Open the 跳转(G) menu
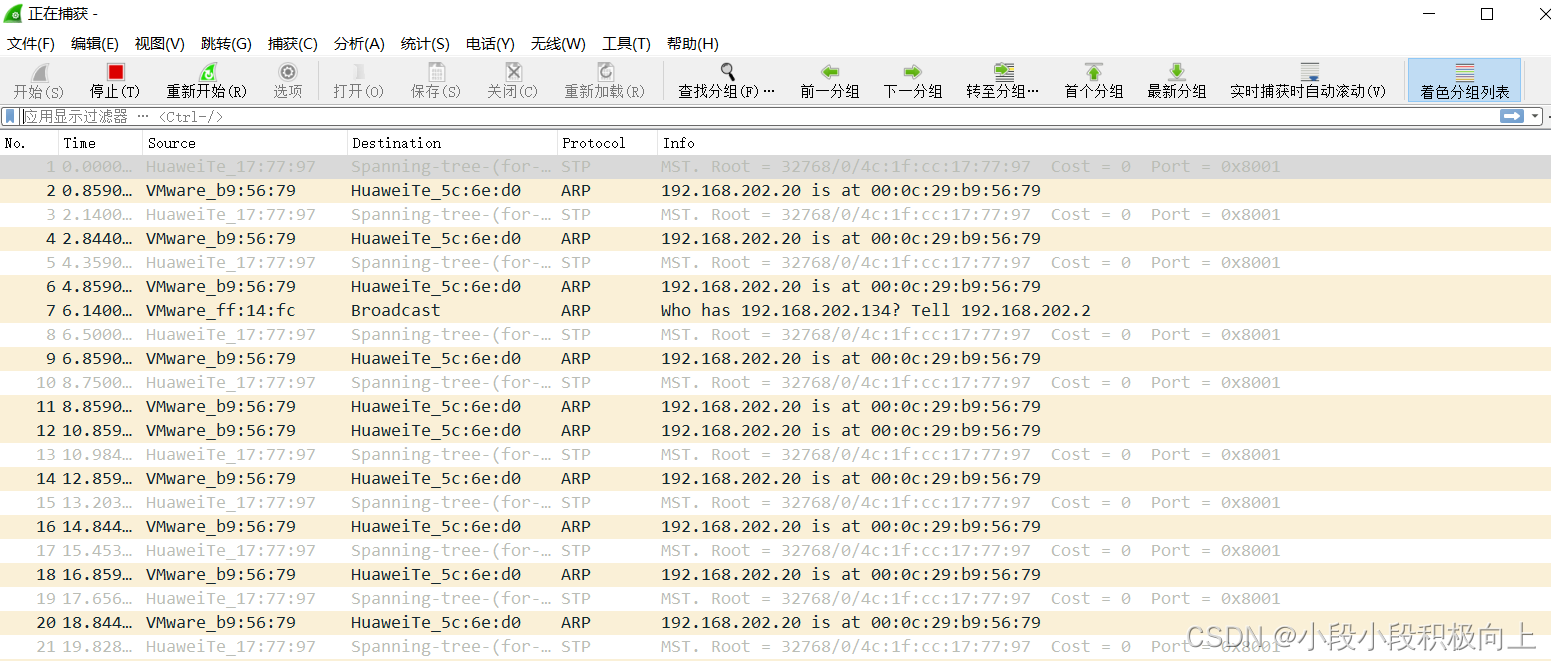1551x661 pixels. point(226,44)
